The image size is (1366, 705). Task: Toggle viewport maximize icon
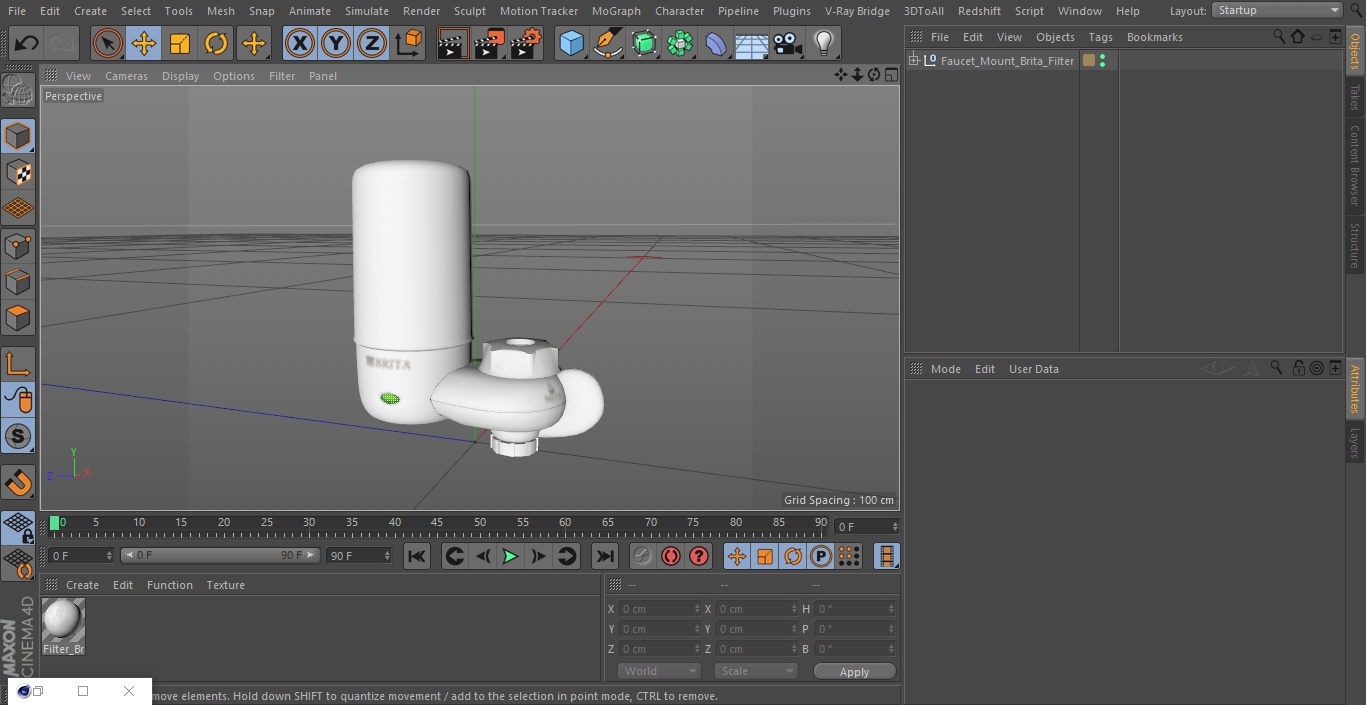pos(890,75)
